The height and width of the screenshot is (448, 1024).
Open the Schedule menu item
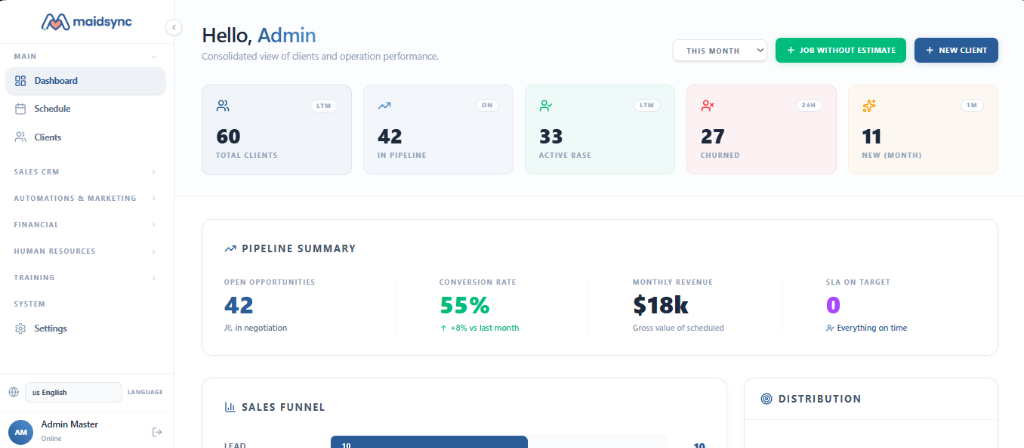click(86, 109)
